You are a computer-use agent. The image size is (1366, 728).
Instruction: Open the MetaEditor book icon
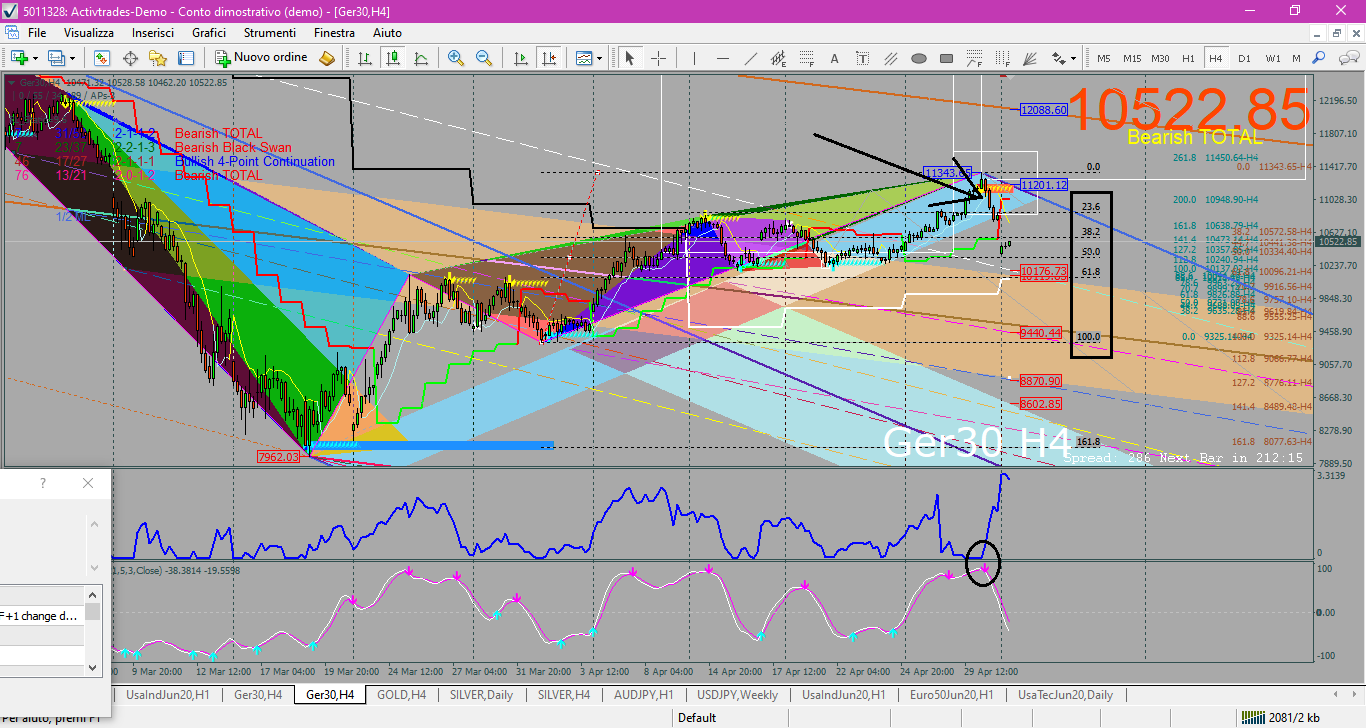327,58
